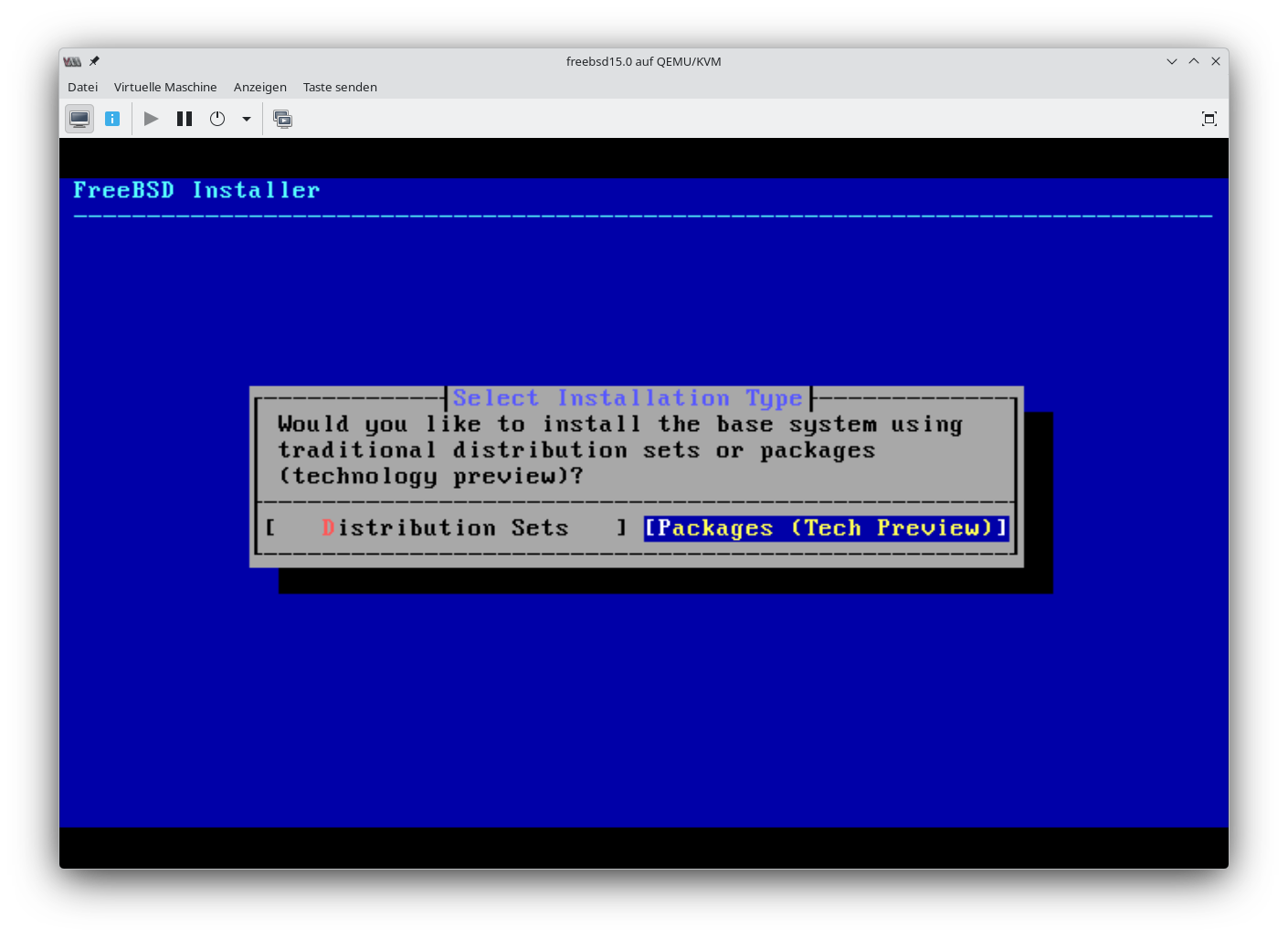Pause the running virtual machine

(x=185, y=119)
